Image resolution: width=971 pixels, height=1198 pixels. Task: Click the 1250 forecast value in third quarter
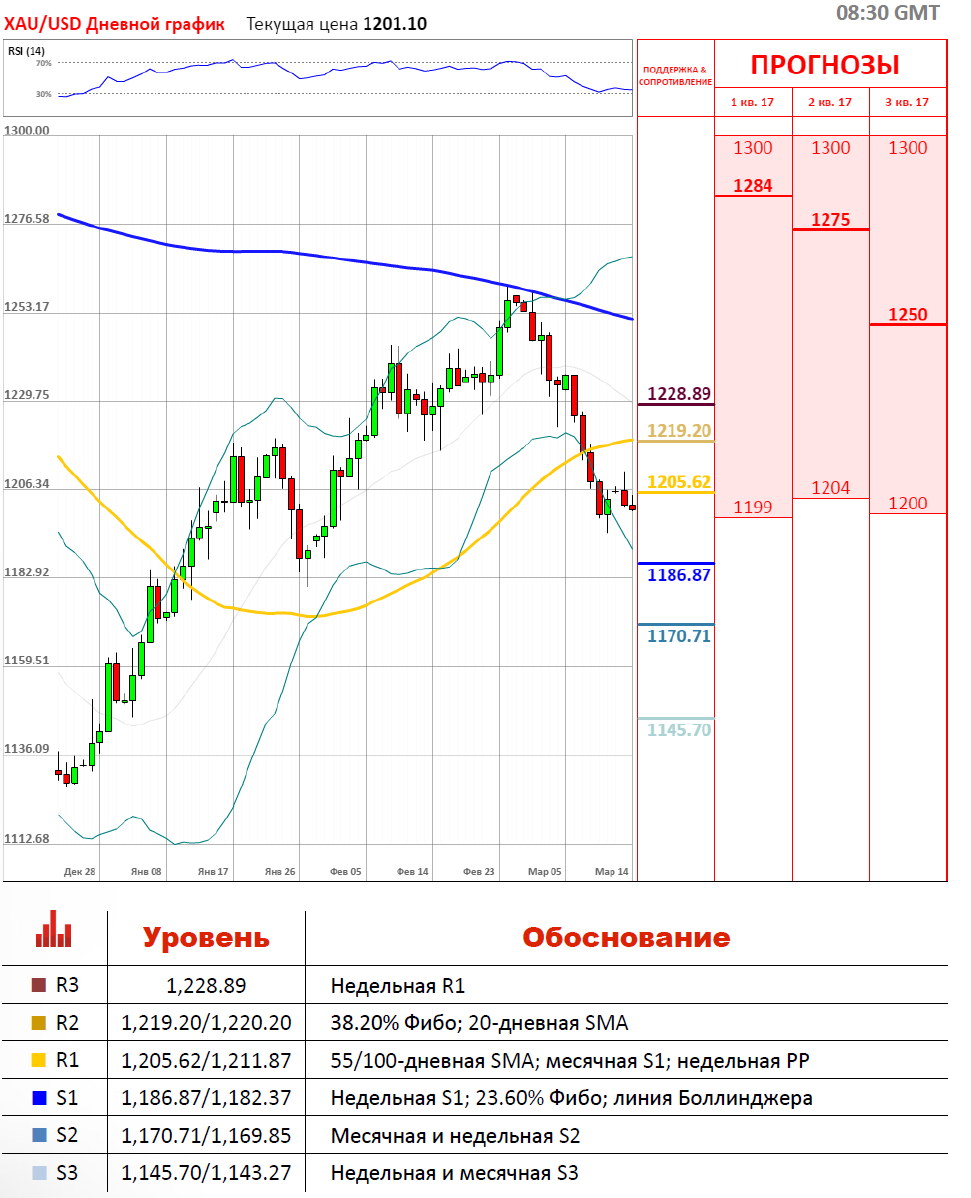[x=907, y=314]
